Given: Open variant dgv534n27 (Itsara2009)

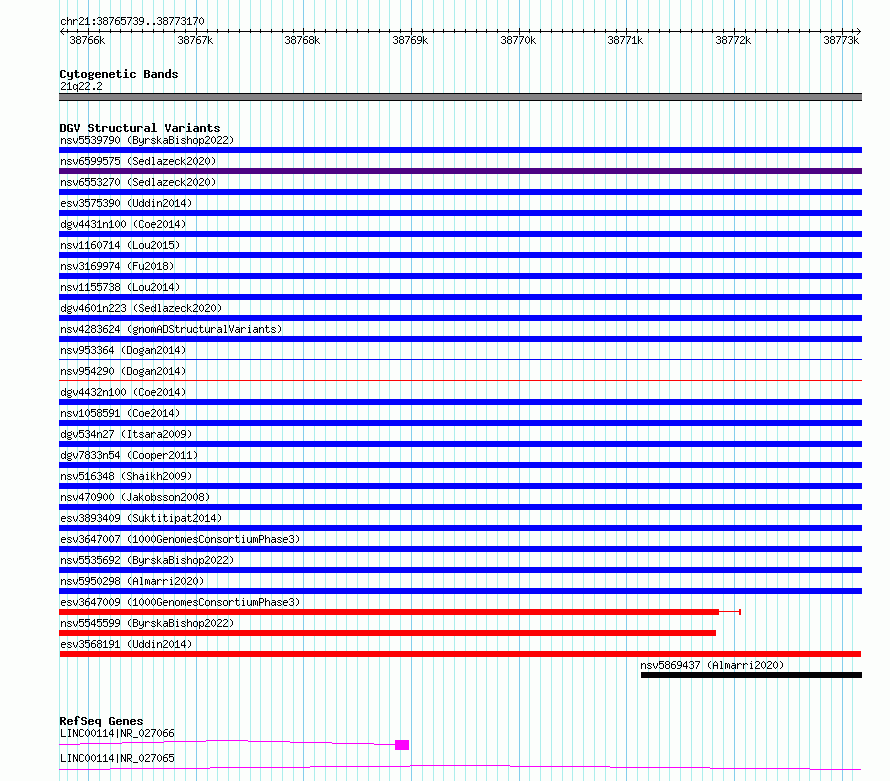Looking at the screenshot, I should pyautogui.click(x=126, y=434).
